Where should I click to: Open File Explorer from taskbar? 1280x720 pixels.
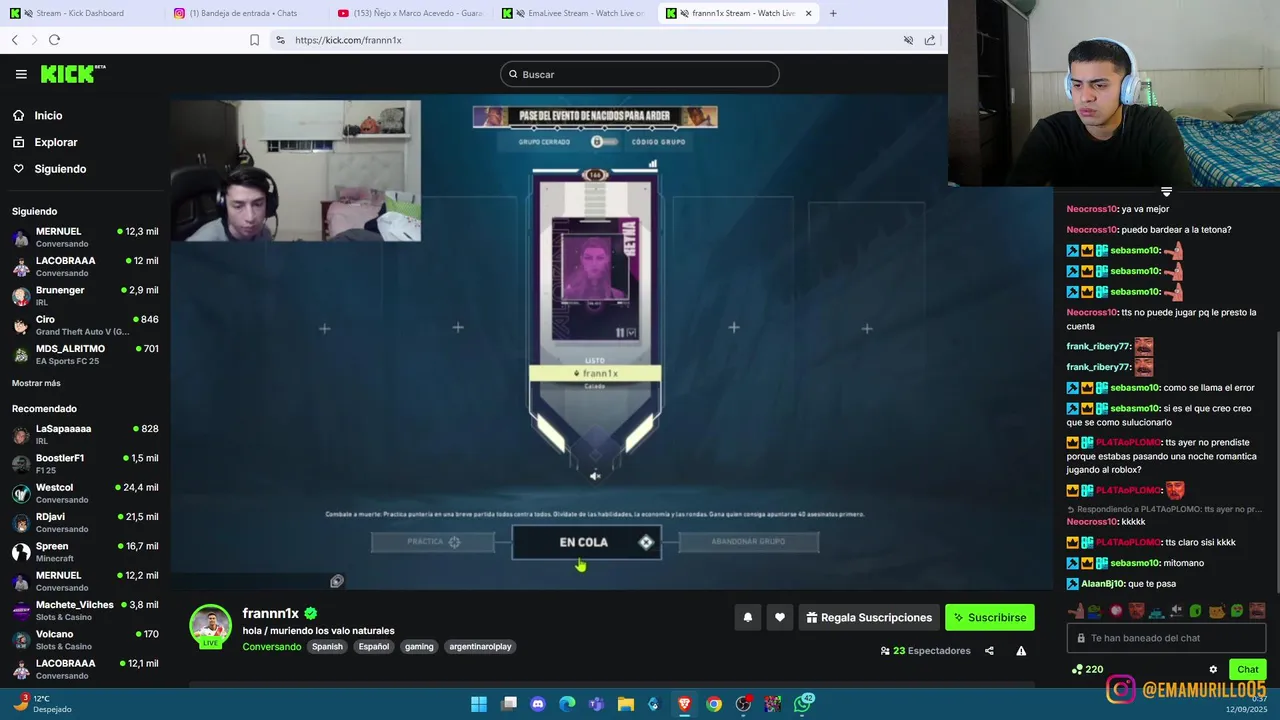click(626, 704)
